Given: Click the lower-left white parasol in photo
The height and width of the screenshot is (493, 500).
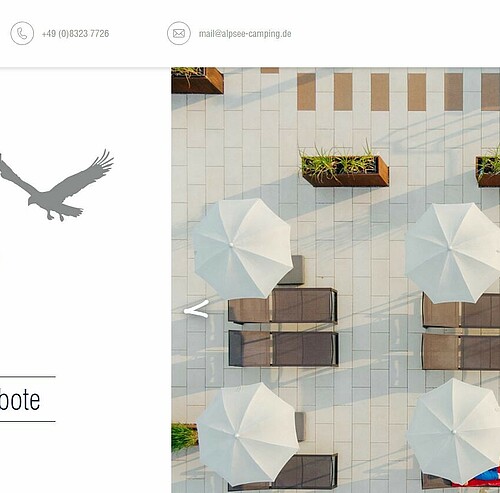Looking at the screenshot, I should coord(248,434).
